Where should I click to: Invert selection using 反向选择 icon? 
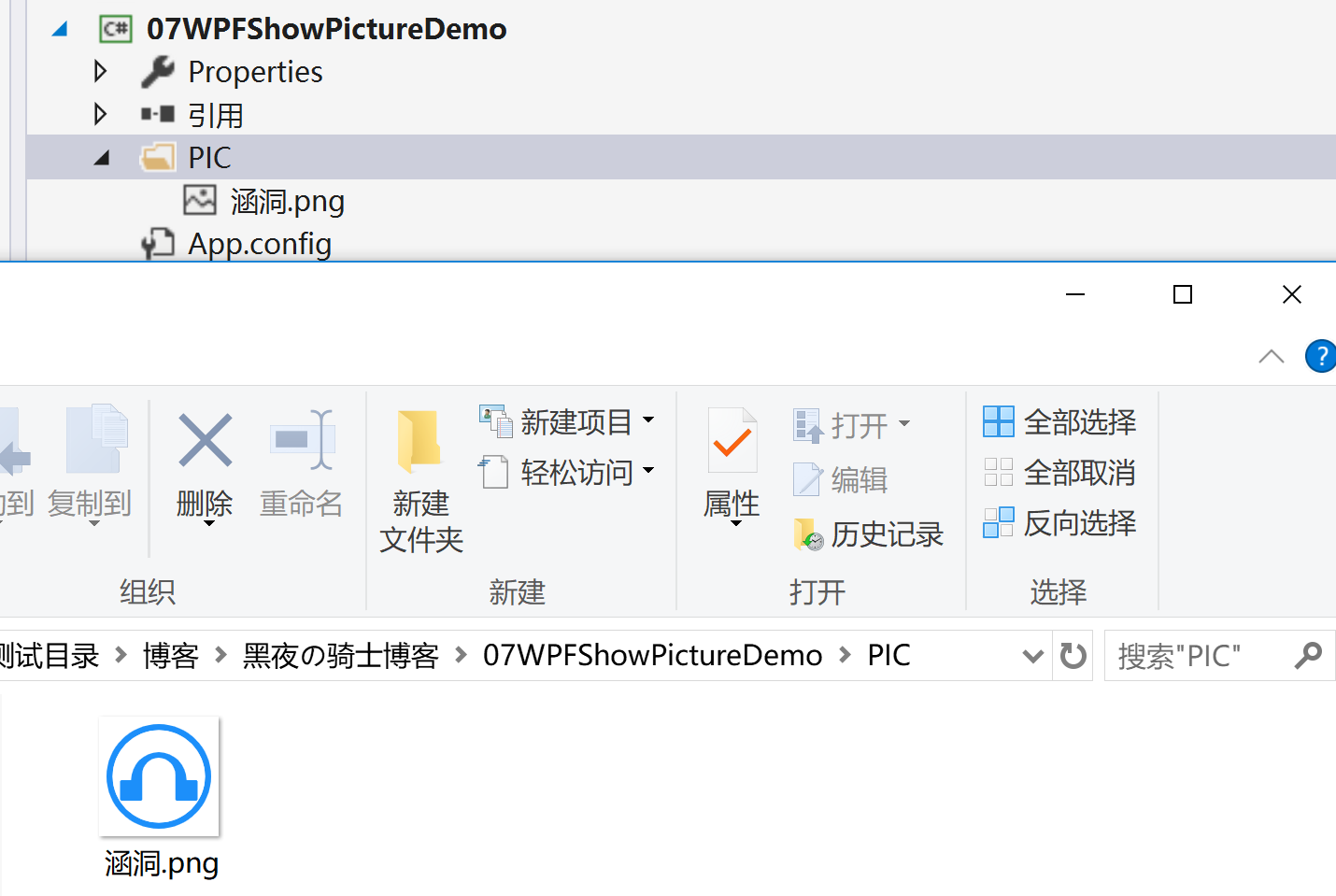pos(998,522)
